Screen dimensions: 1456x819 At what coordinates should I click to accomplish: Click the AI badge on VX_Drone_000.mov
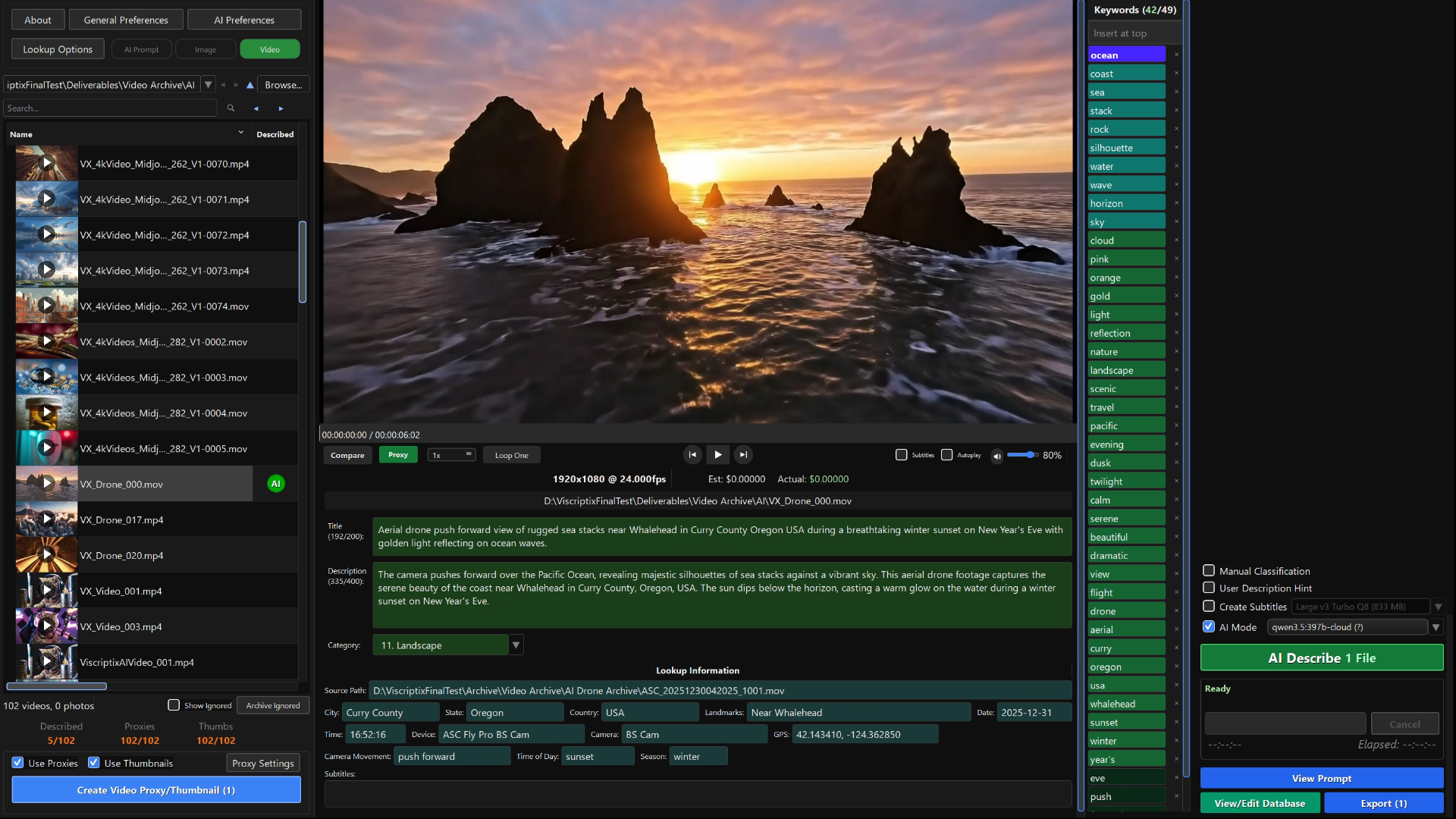pos(275,483)
